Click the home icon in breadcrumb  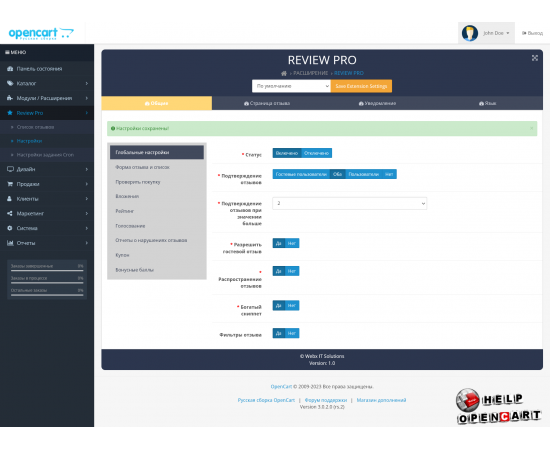[284, 73]
